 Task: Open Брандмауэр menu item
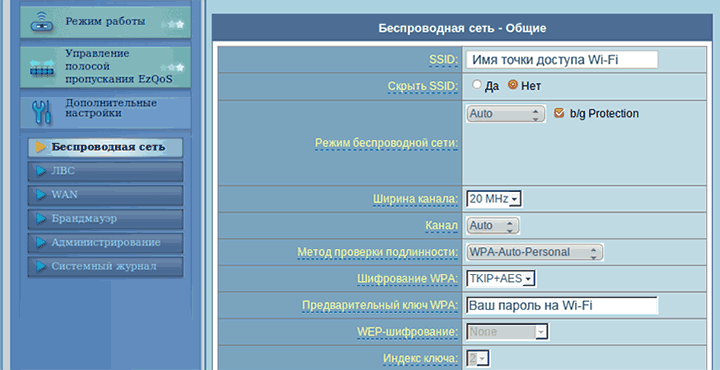point(105,219)
